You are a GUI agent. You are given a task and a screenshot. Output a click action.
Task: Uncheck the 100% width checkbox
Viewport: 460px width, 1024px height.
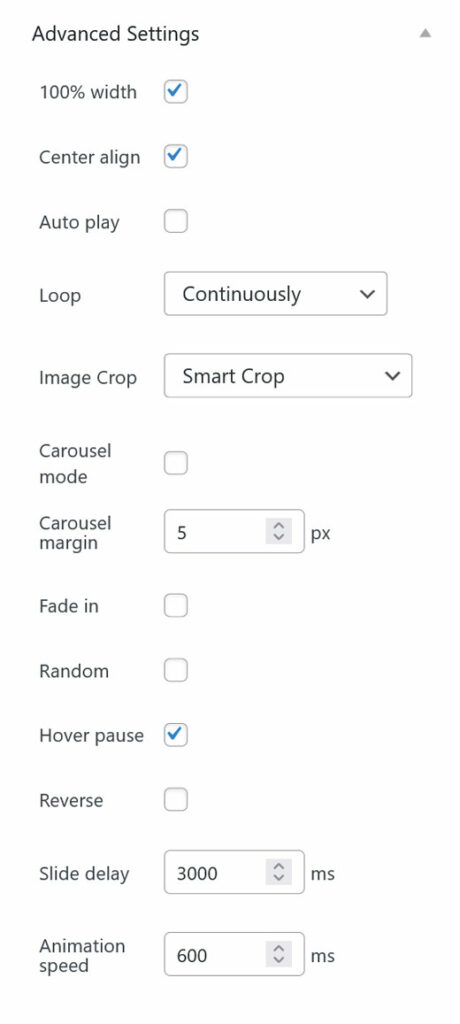tap(176, 91)
